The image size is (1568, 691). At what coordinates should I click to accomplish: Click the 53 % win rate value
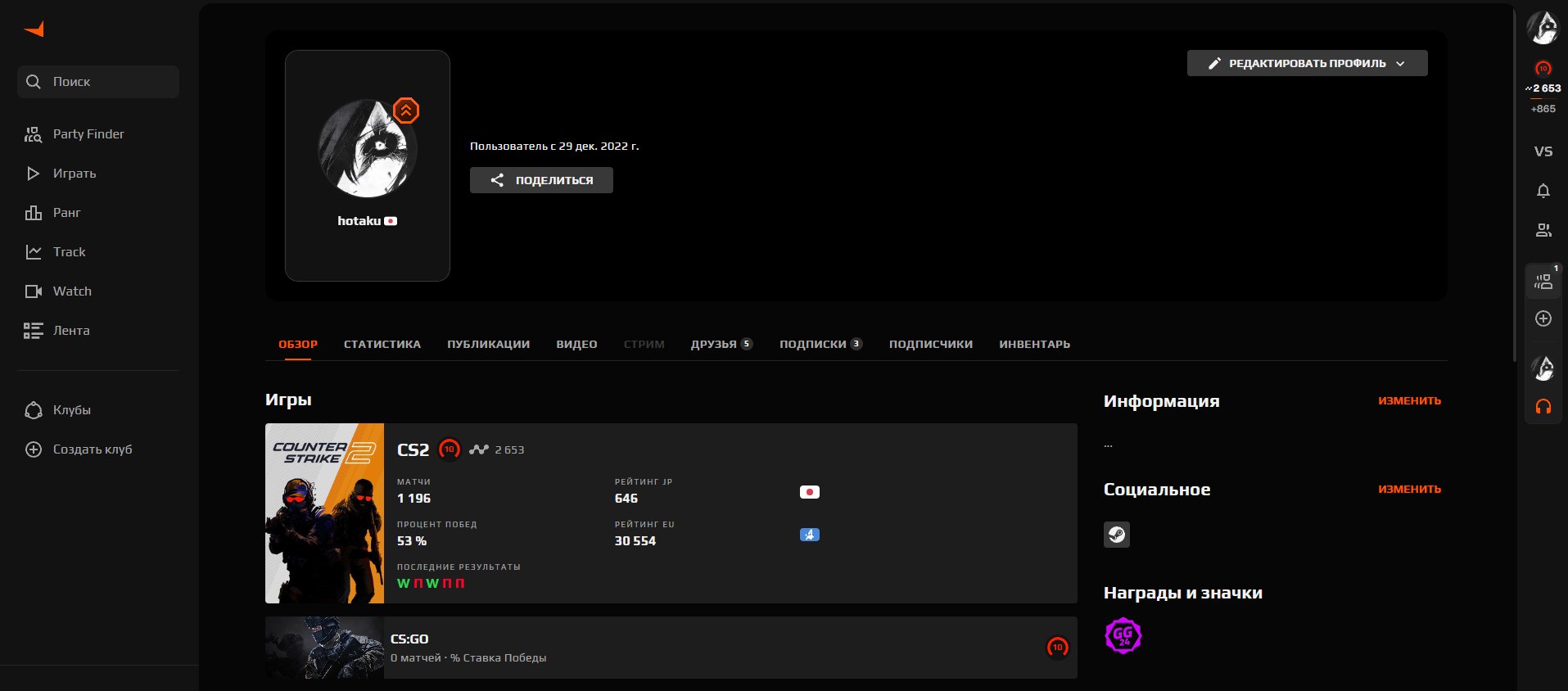point(412,541)
